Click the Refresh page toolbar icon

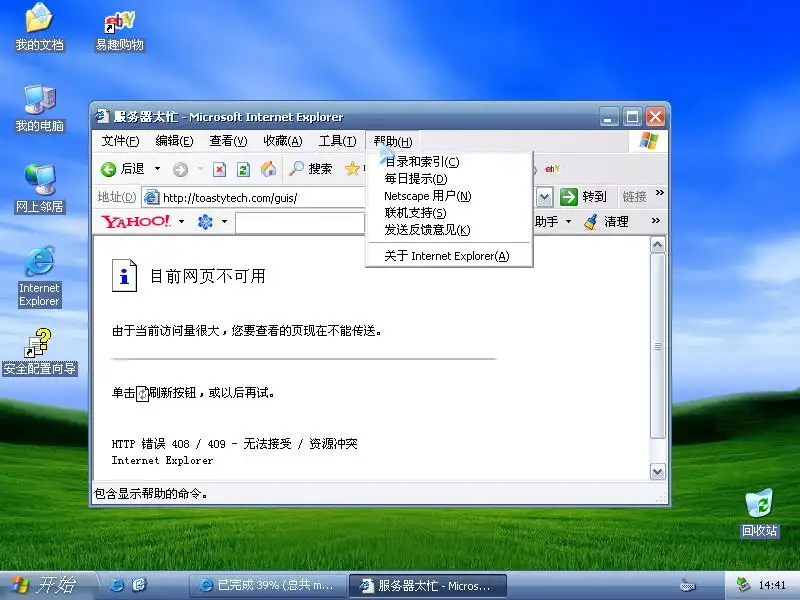point(243,169)
